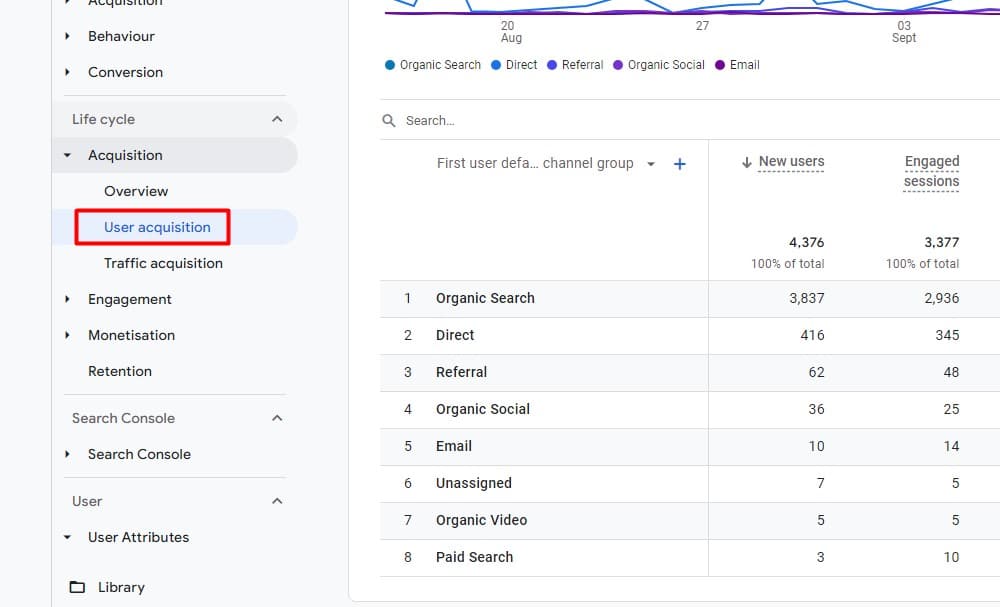Click the Direct legend dot

(496, 65)
